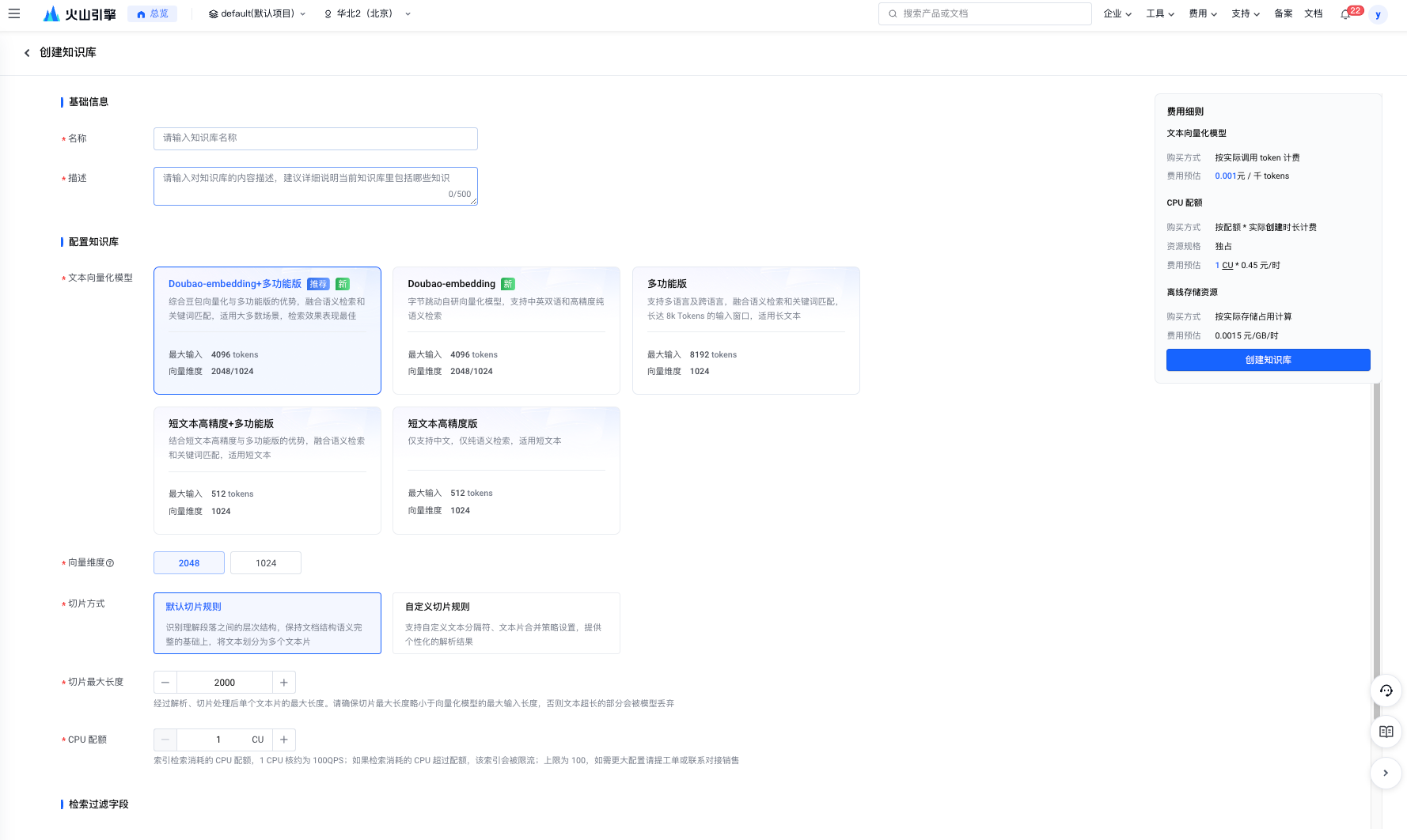This screenshot has width=1407, height=840.
Task: Expand the 支持 menu
Action: pos(1246,14)
